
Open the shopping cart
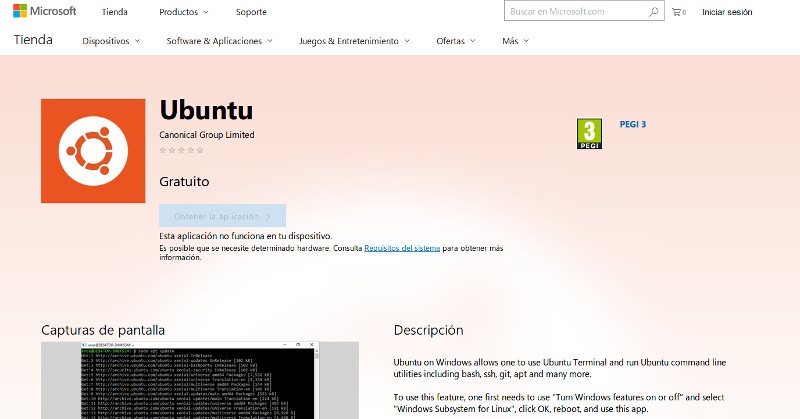678,12
